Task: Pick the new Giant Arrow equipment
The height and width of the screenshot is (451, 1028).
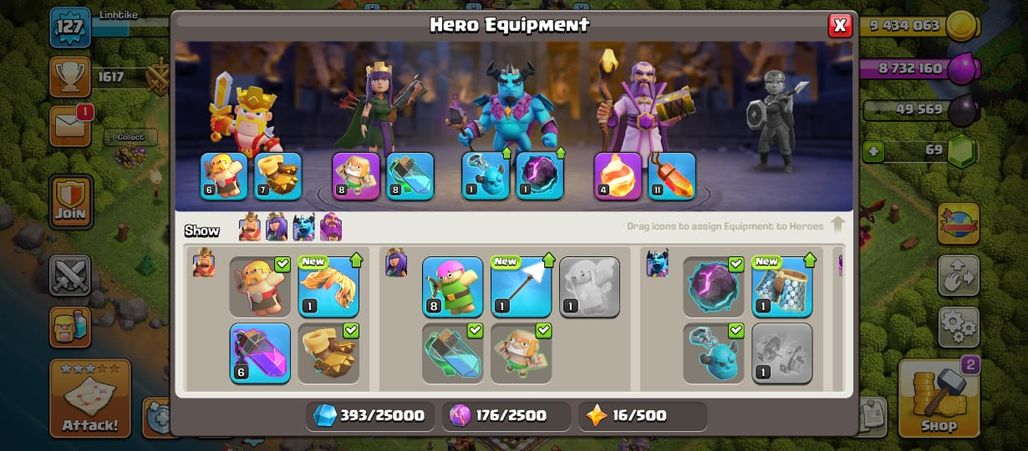Action: [x=521, y=286]
